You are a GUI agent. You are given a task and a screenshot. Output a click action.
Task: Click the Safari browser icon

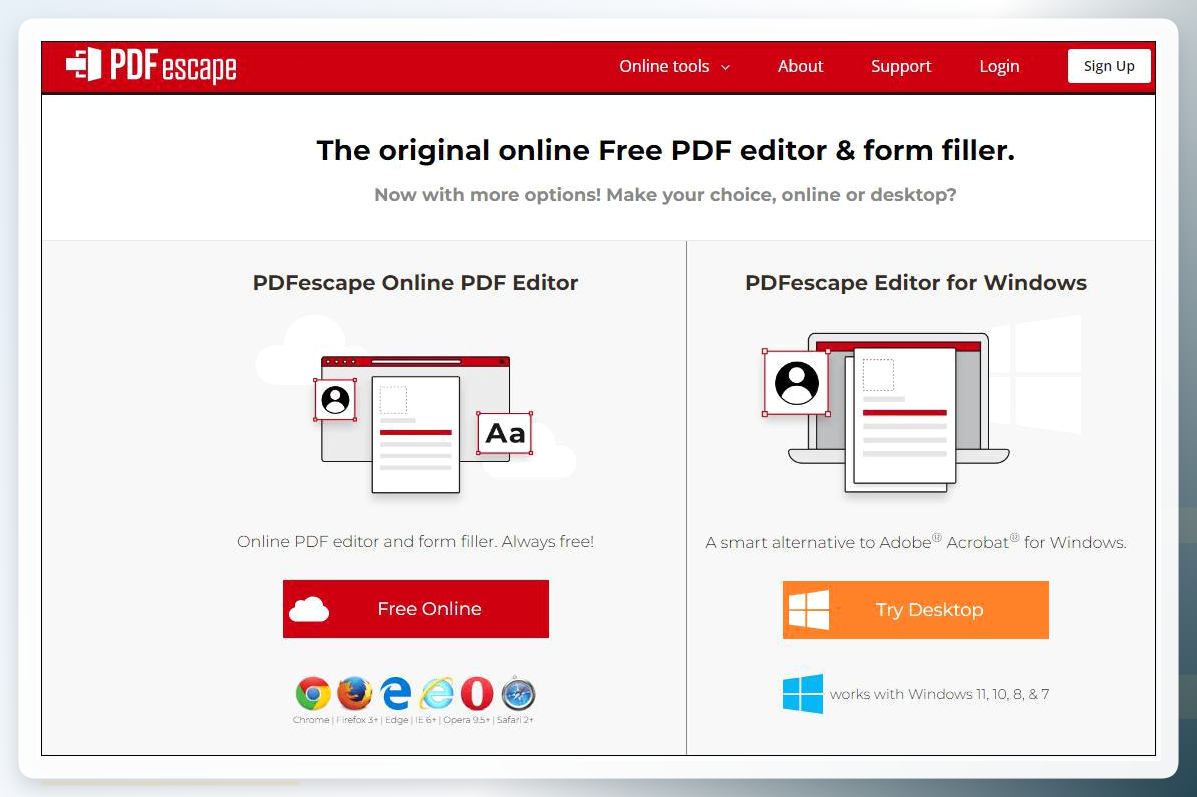click(x=518, y=693)
